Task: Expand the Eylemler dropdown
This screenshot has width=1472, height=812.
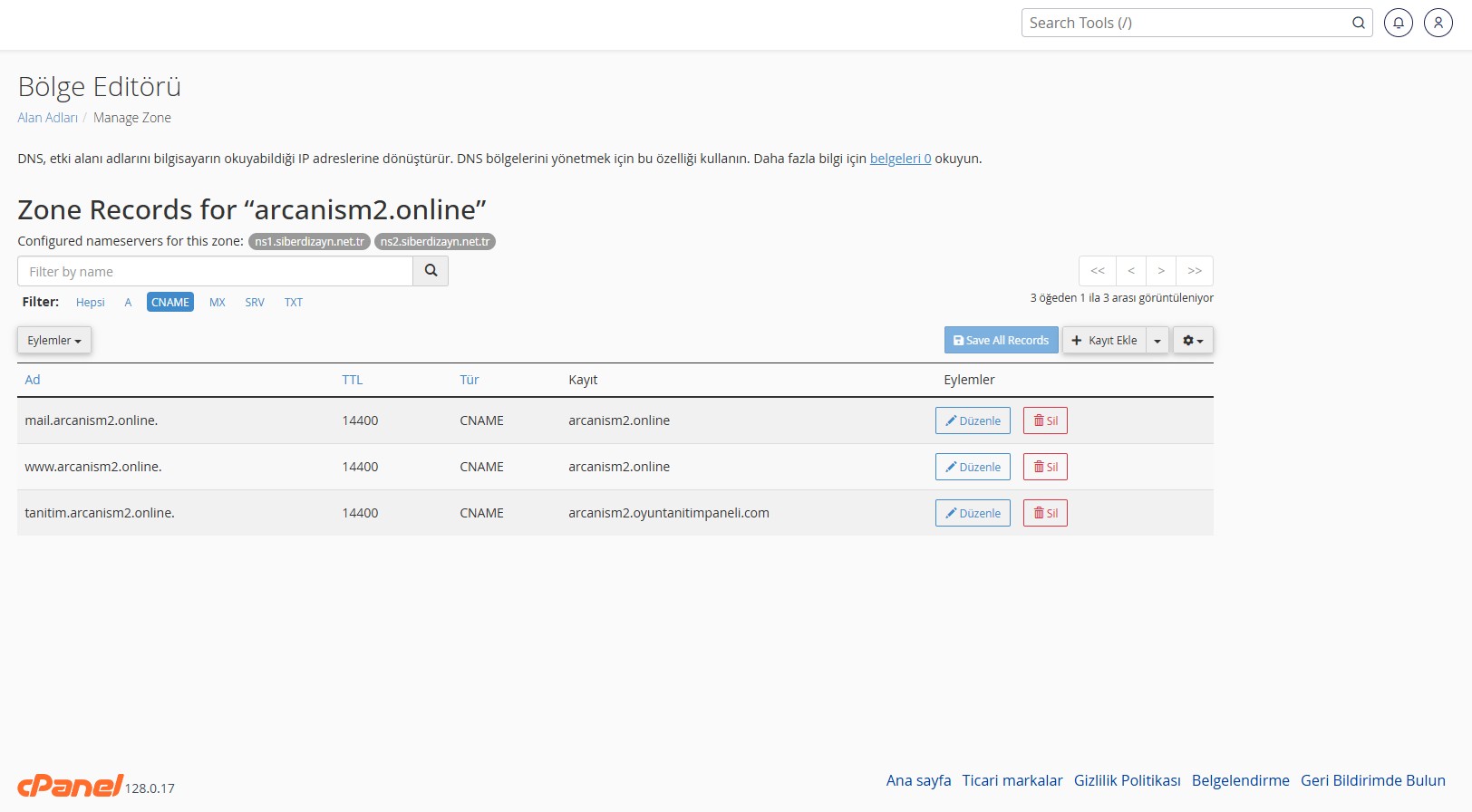Action: click(54, 340)
